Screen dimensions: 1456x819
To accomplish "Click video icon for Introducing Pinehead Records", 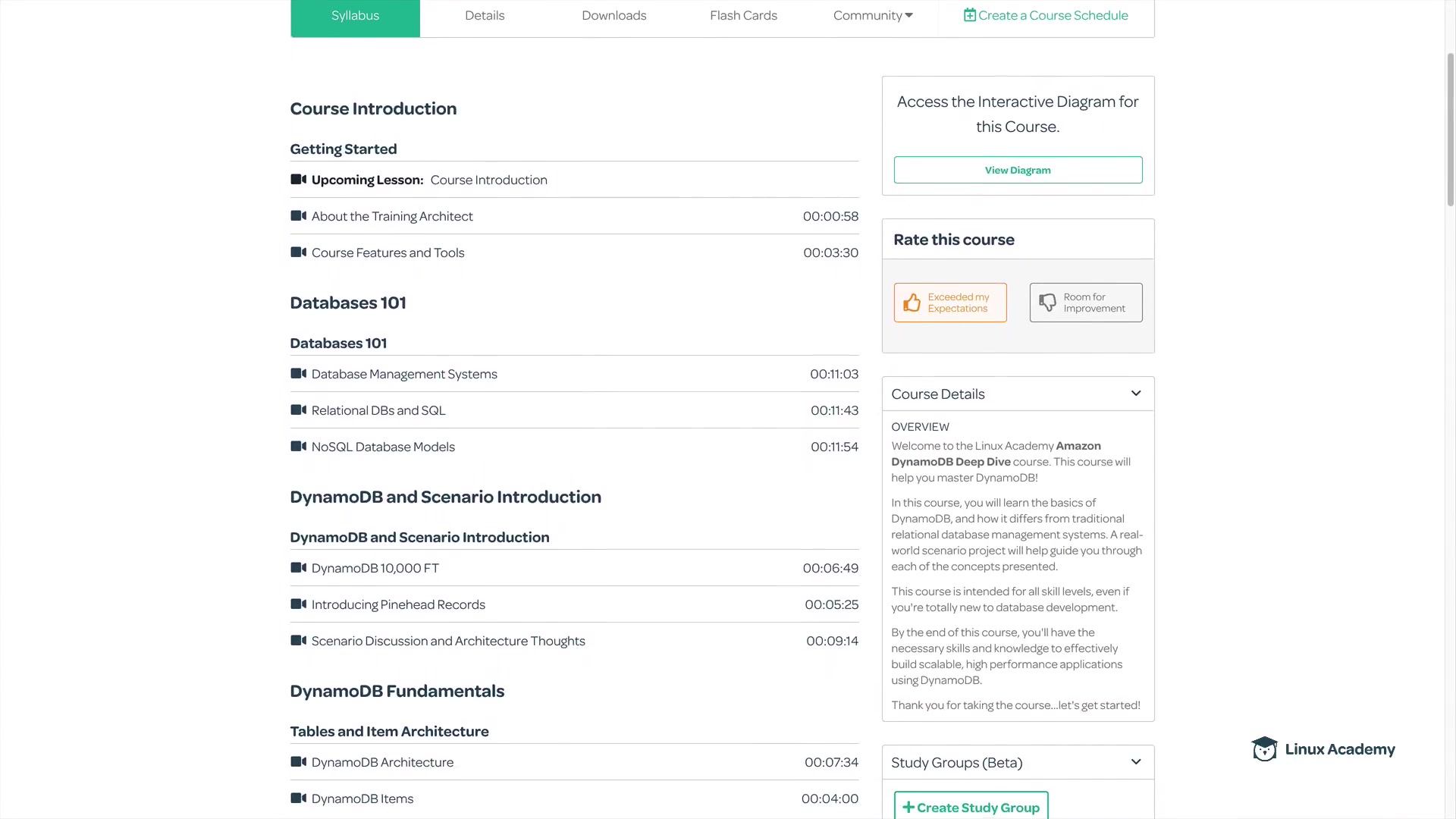I will (x=298, y=604).
